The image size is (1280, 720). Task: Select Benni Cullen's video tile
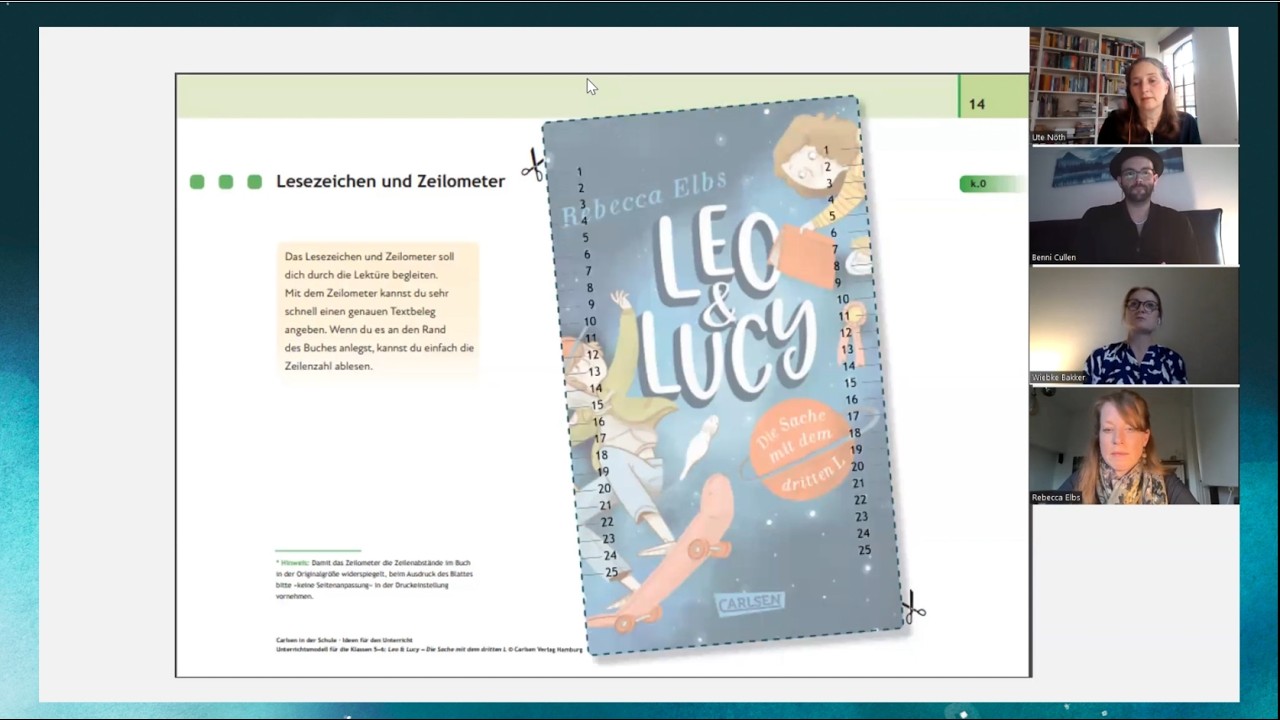click(1134, 206)
